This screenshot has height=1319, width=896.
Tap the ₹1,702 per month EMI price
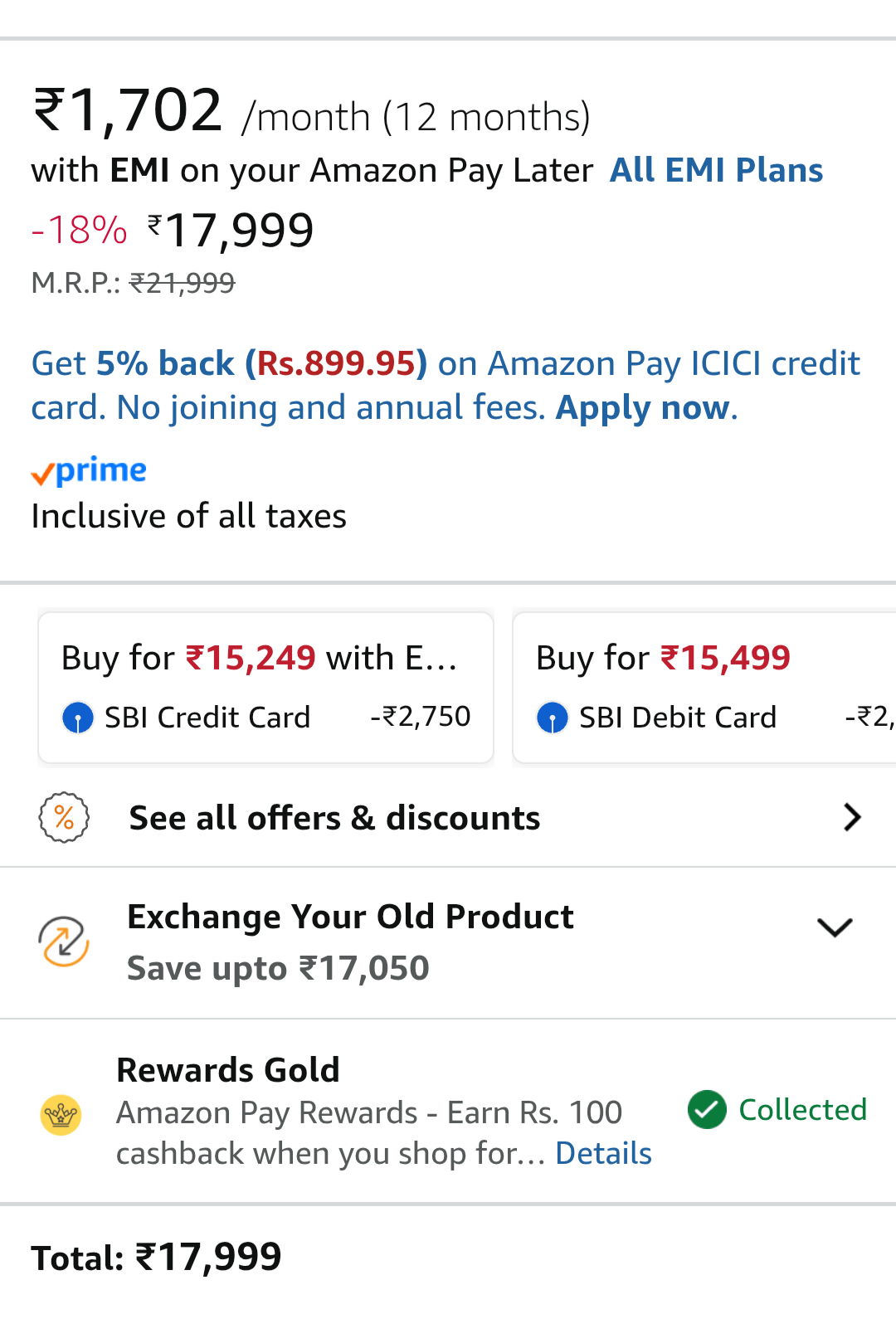[127, 111]
